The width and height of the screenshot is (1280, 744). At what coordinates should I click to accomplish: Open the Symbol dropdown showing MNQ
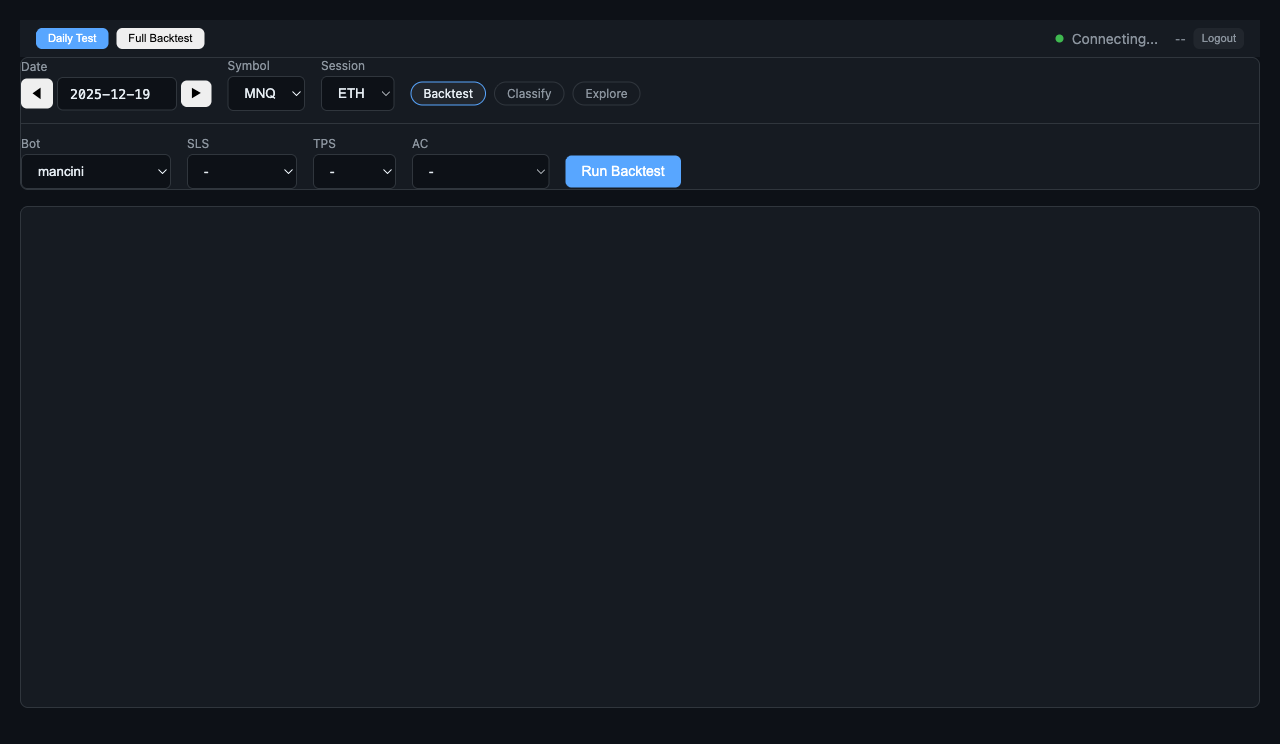point(266,93)
